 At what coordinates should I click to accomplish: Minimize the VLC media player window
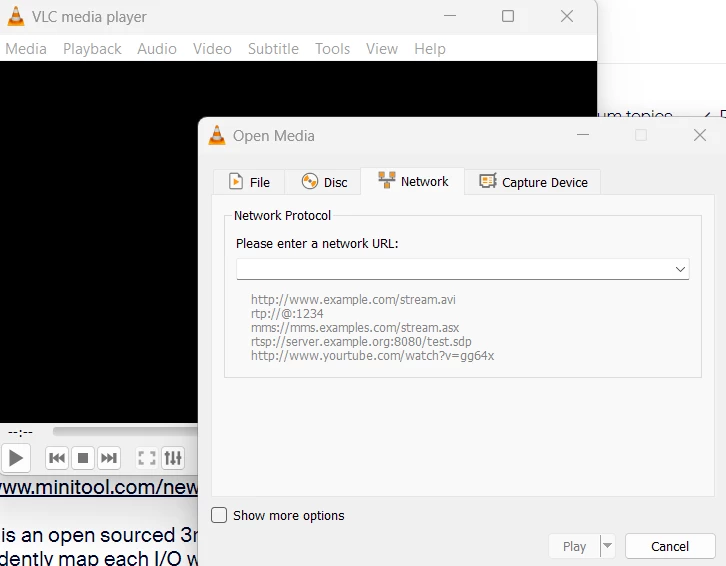tap(450, 16)
